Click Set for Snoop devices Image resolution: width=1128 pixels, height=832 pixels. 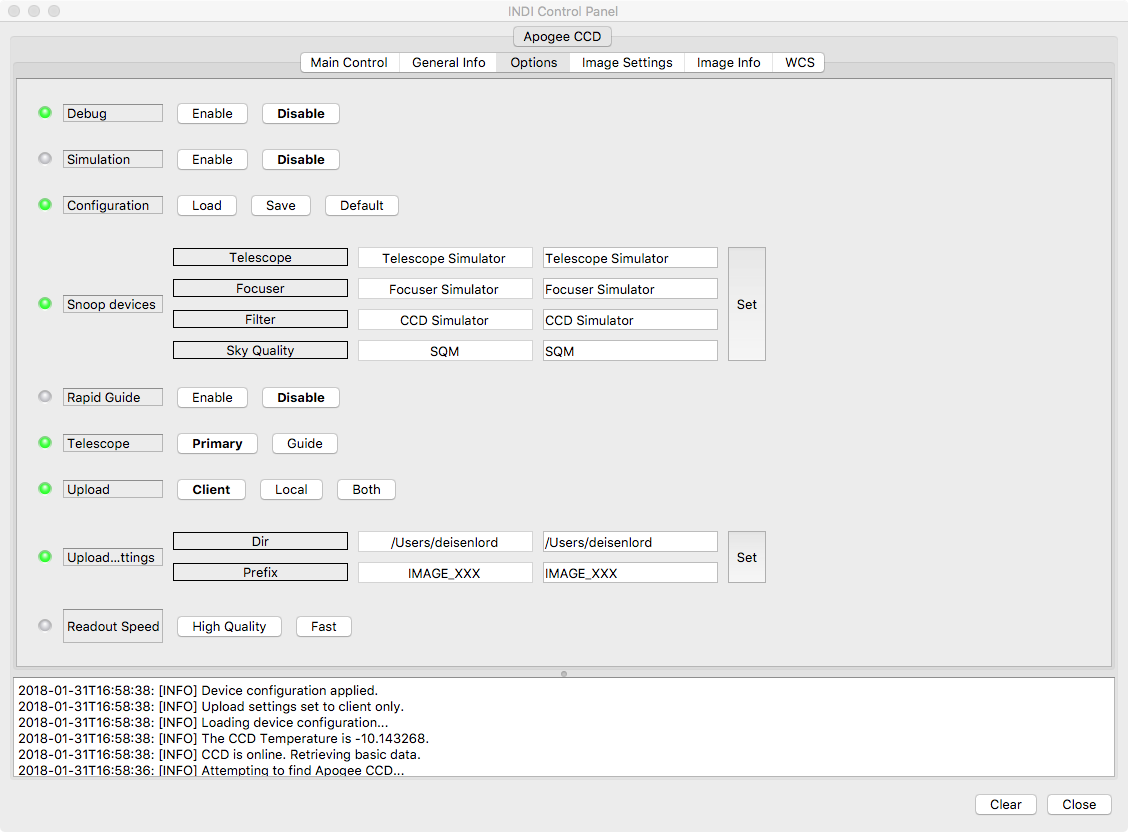point(747,304)
